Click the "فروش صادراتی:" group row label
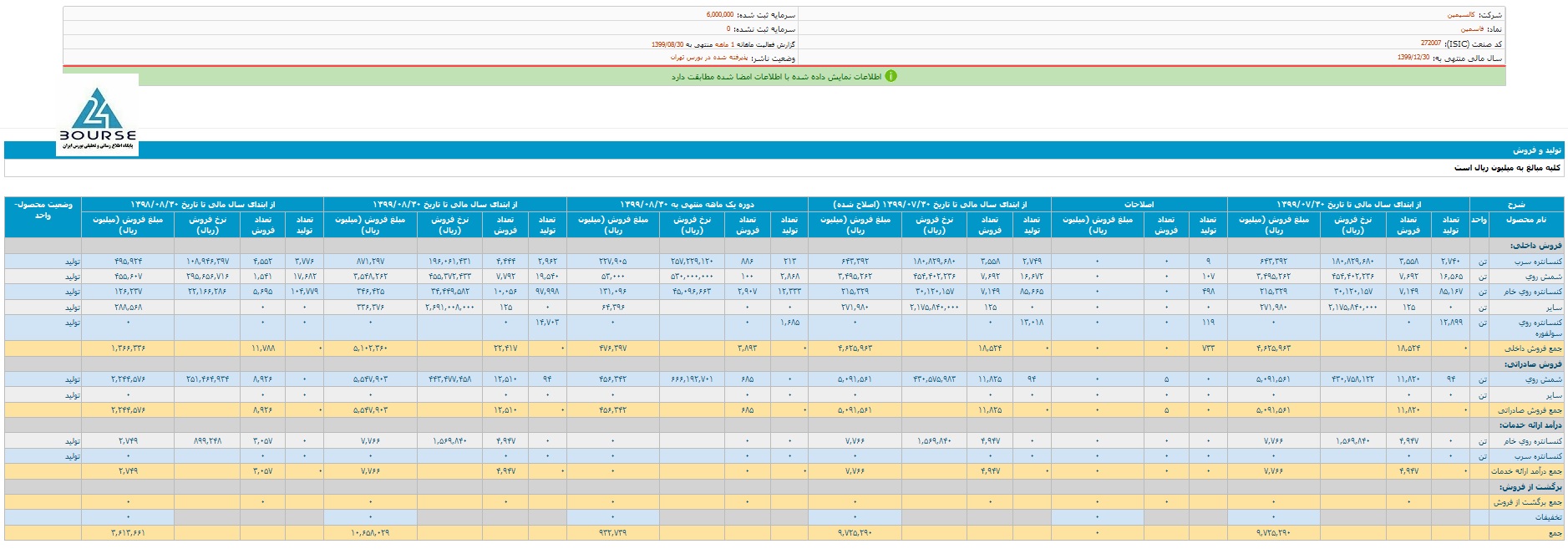This screenshot has width=1568, height=549. click(x=1534, y=364)
